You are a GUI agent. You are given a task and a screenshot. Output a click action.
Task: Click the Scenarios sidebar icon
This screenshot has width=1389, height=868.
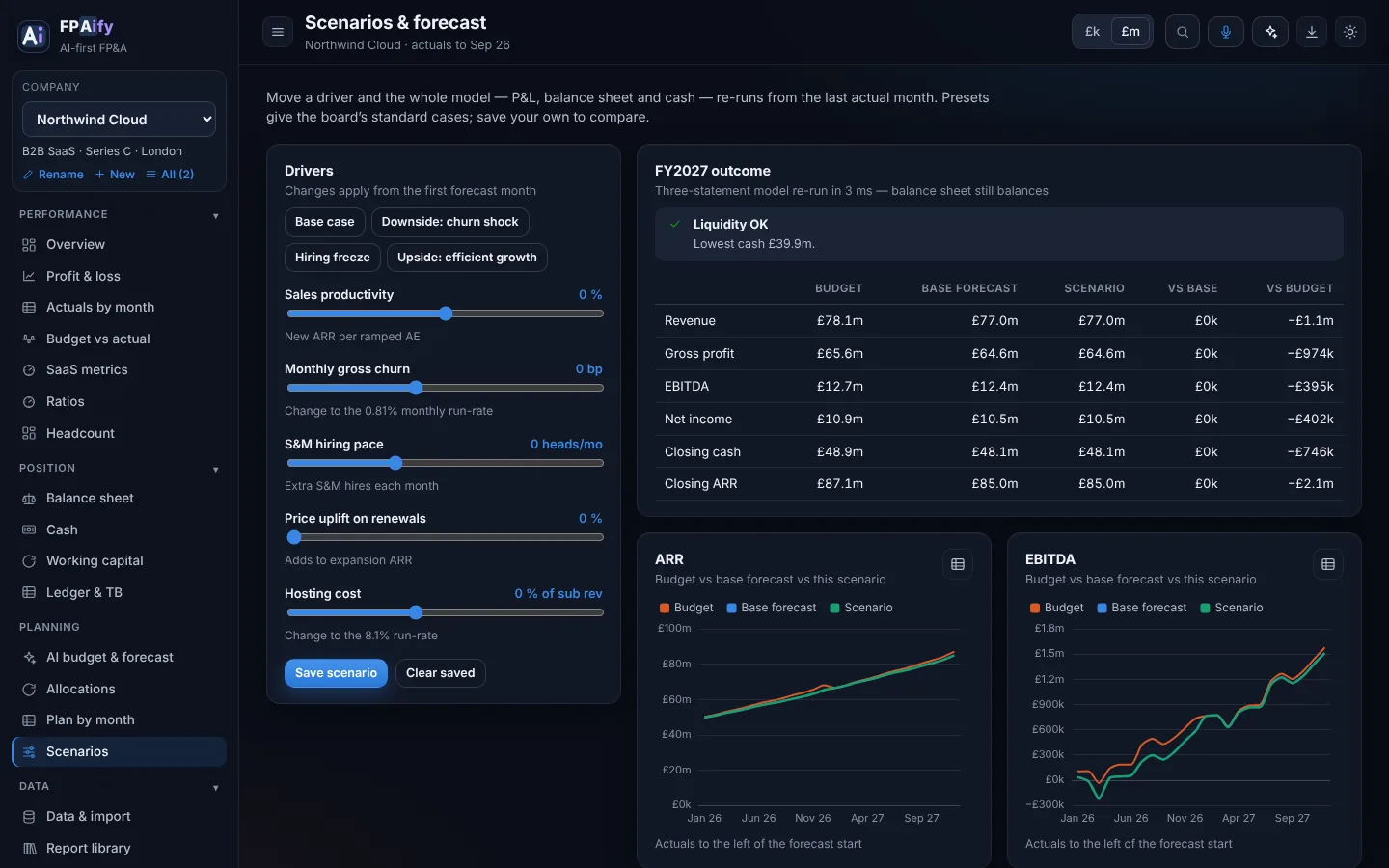click(x=29, y=752)
